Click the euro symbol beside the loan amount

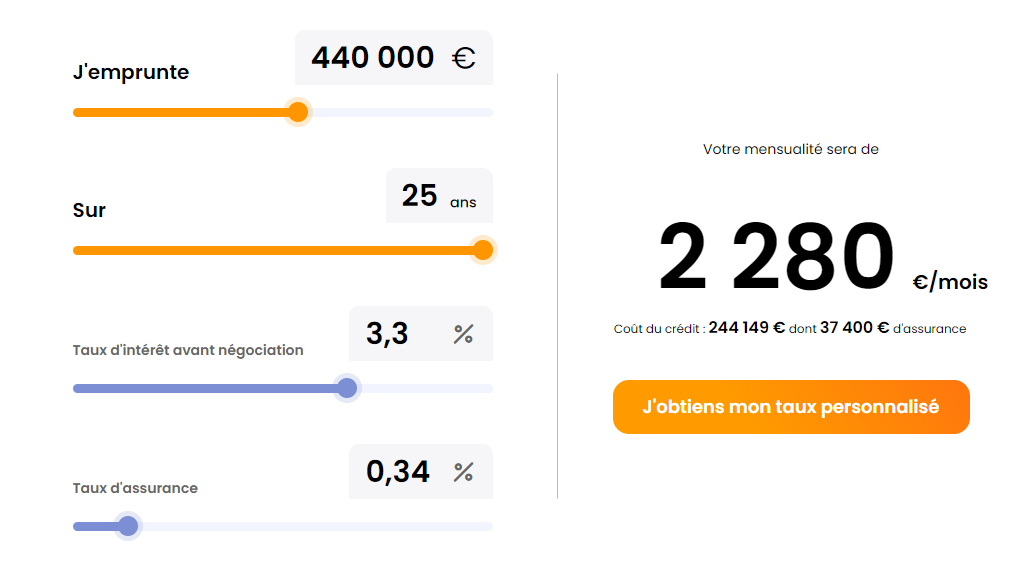pyautogui.click(x=463, y=58)
